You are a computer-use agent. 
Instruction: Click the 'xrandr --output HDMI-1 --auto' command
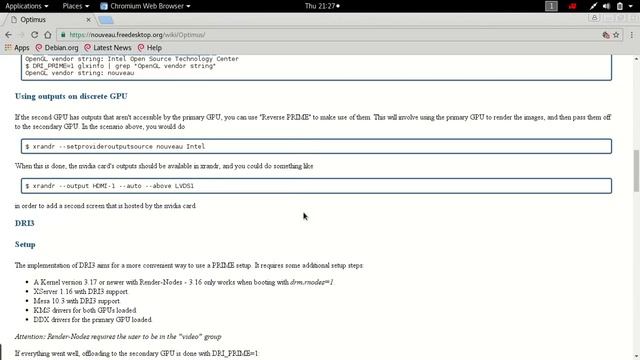tap(109, 186)
